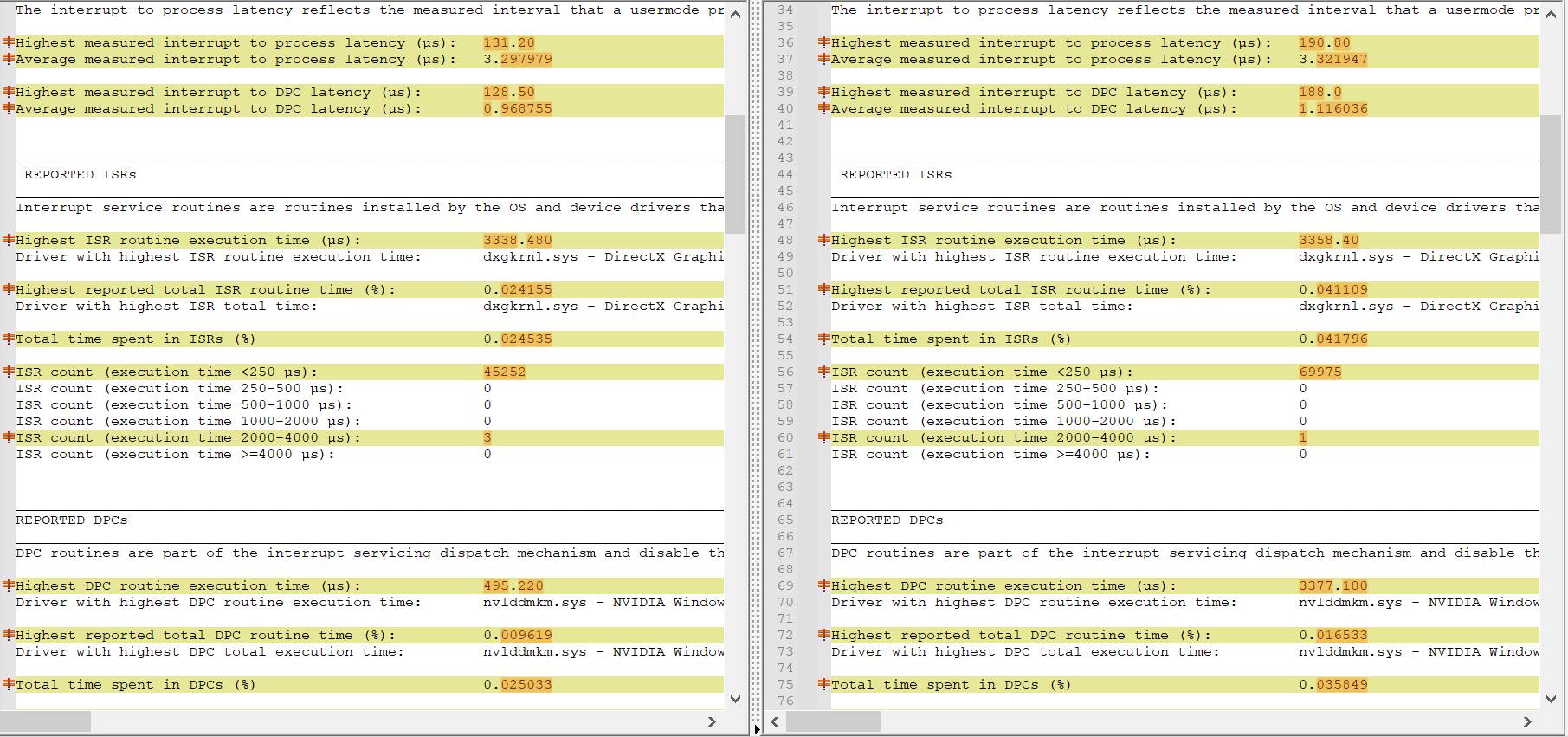Click right pane diff marker beside 'Total time spent in DPCs'
The width and height of the screenshot is (1568, 737).
pos(824,684)
